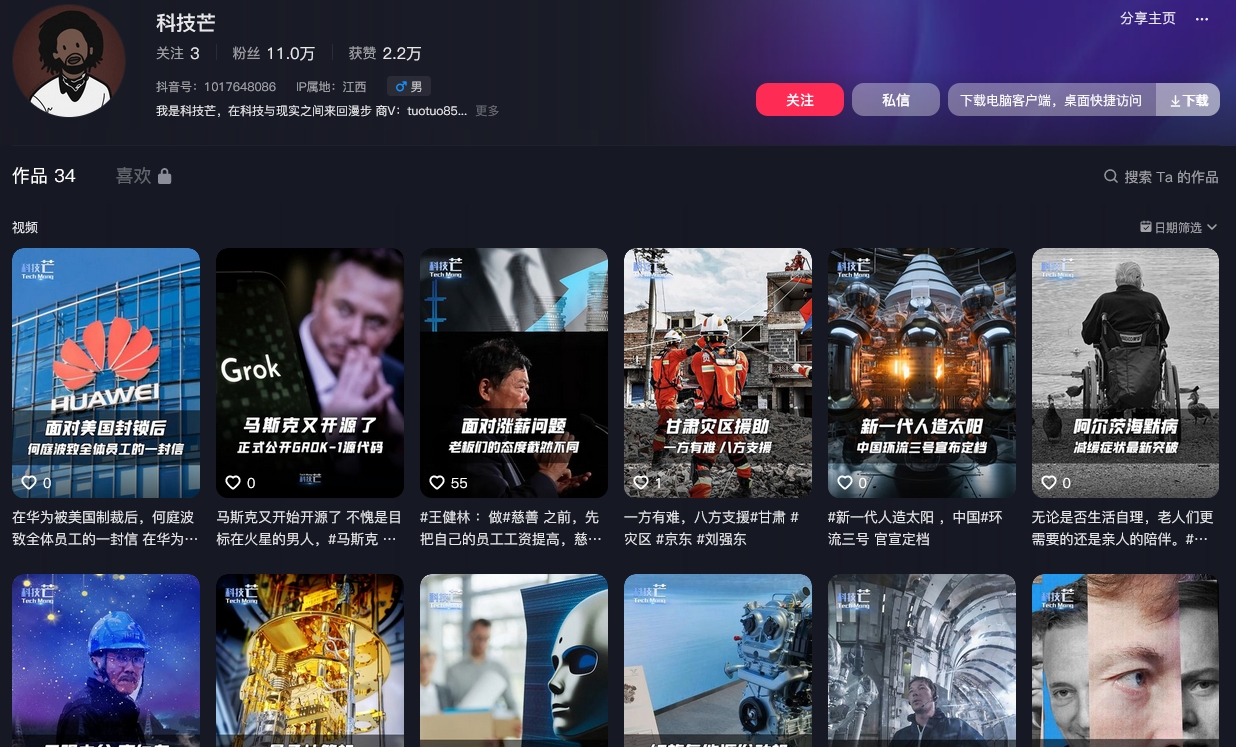Click the 获赞 2.2万 likes count
Viewport: 1236px width, 747px height.
[385, 53]
